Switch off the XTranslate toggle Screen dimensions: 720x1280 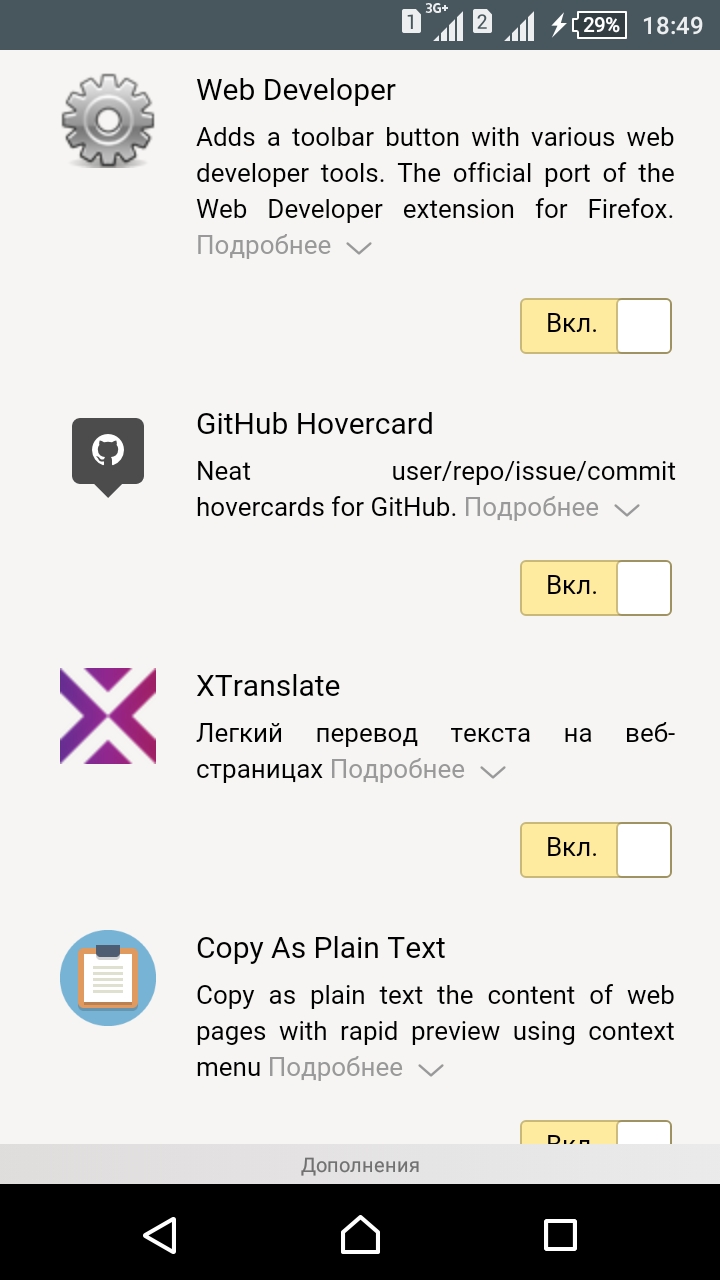coord(596,850)
